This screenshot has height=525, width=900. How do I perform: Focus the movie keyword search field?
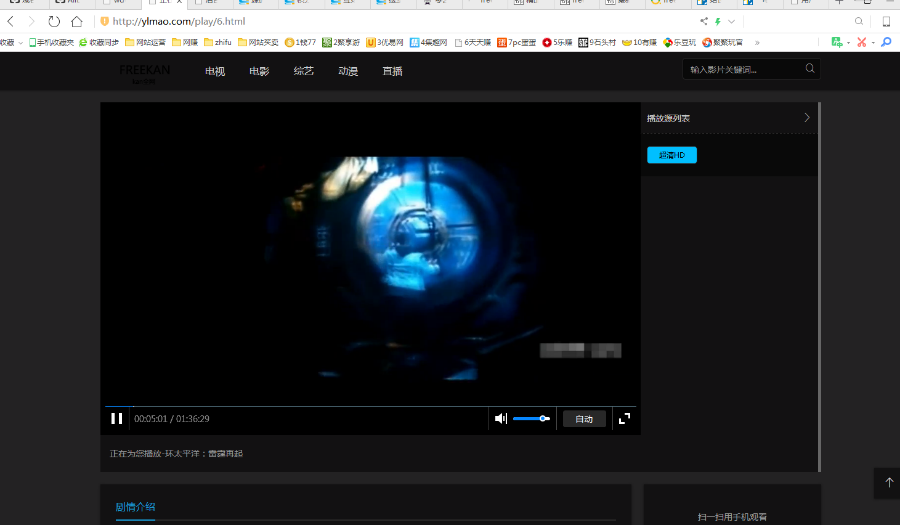pyautogui.click(x=740, y=69)
